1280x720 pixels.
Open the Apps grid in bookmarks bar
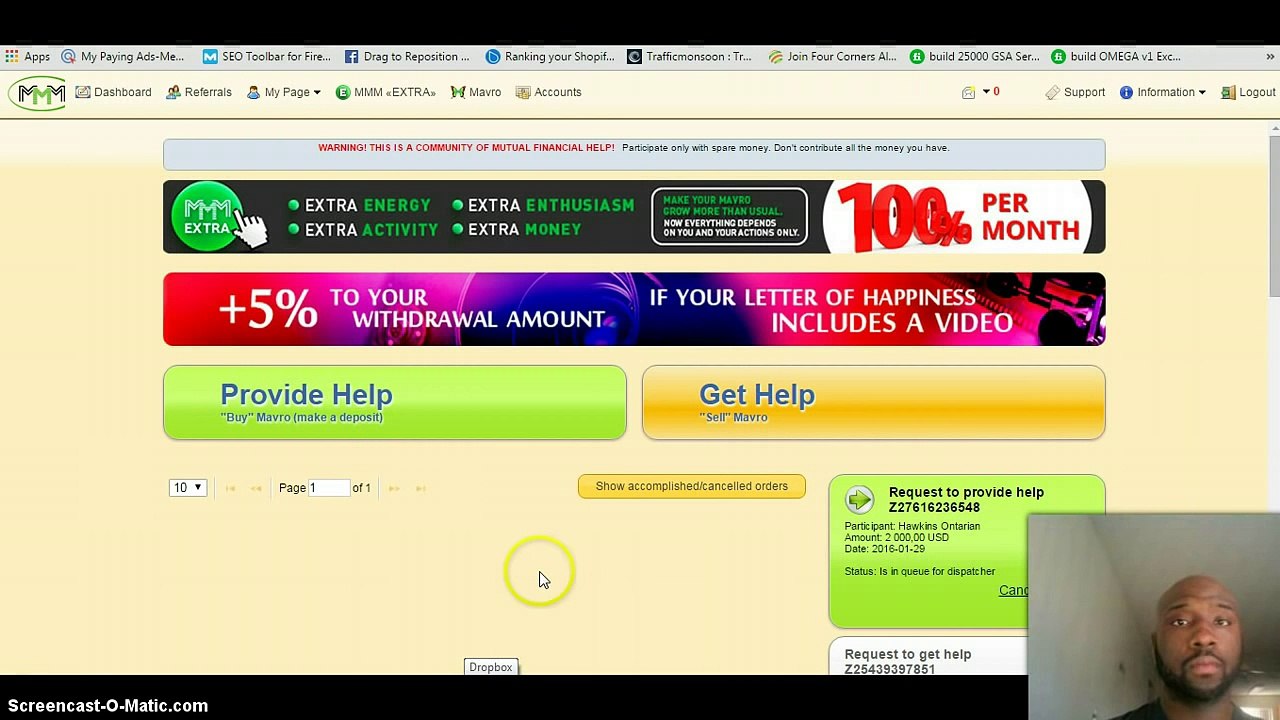coord(27,57)
